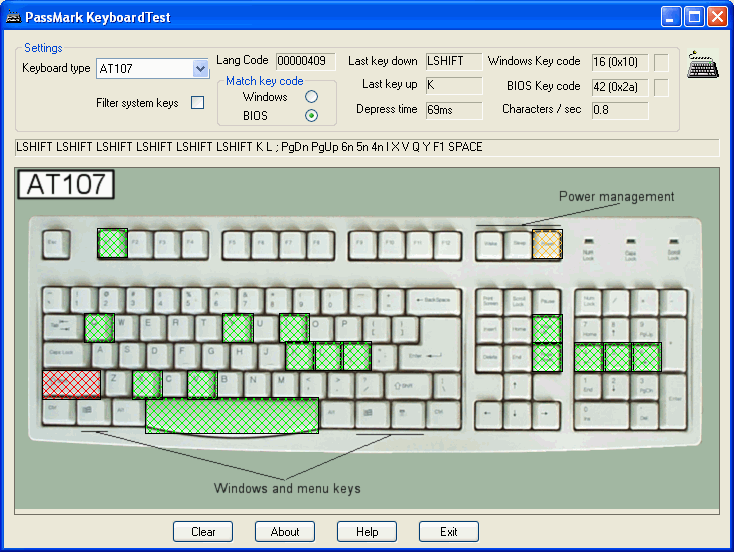Open the Keyboard type dropdown

[200, 69]
